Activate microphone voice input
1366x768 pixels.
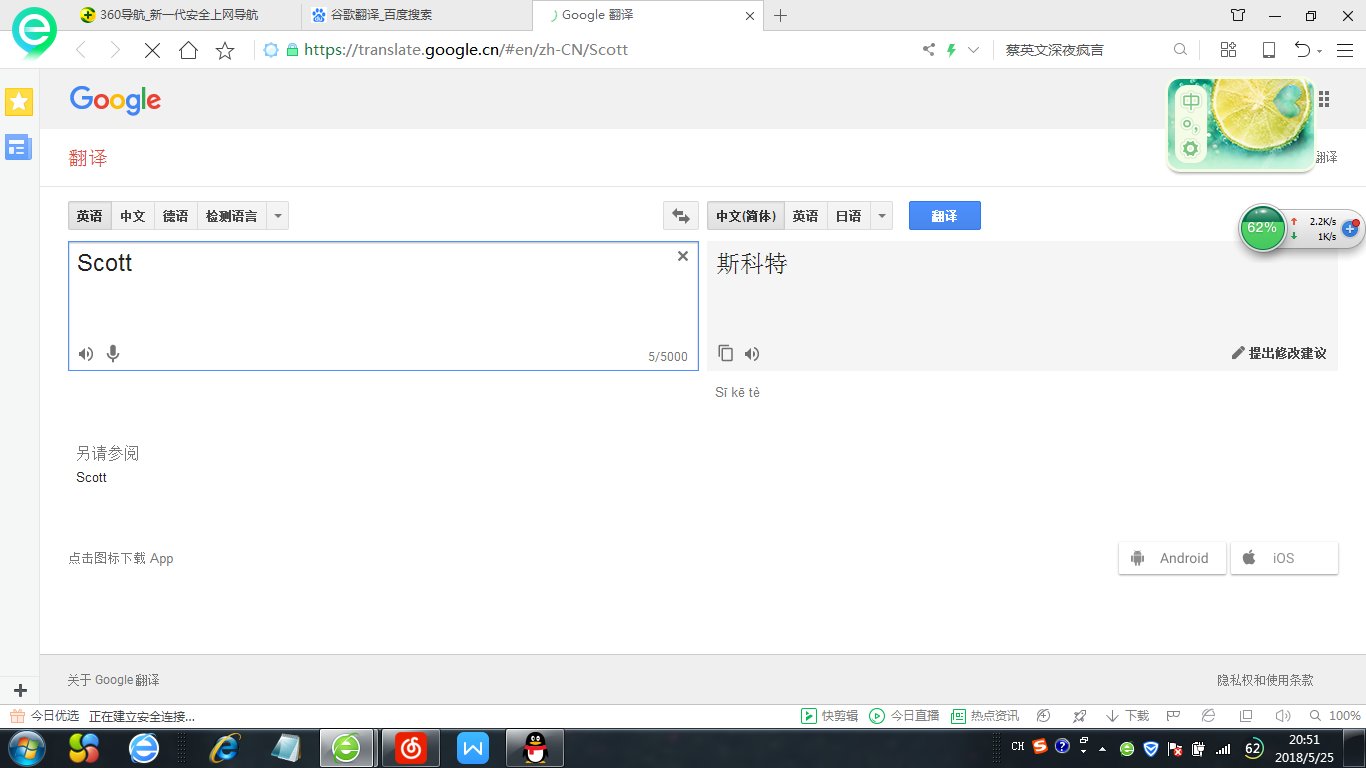(x=112, y=353)
